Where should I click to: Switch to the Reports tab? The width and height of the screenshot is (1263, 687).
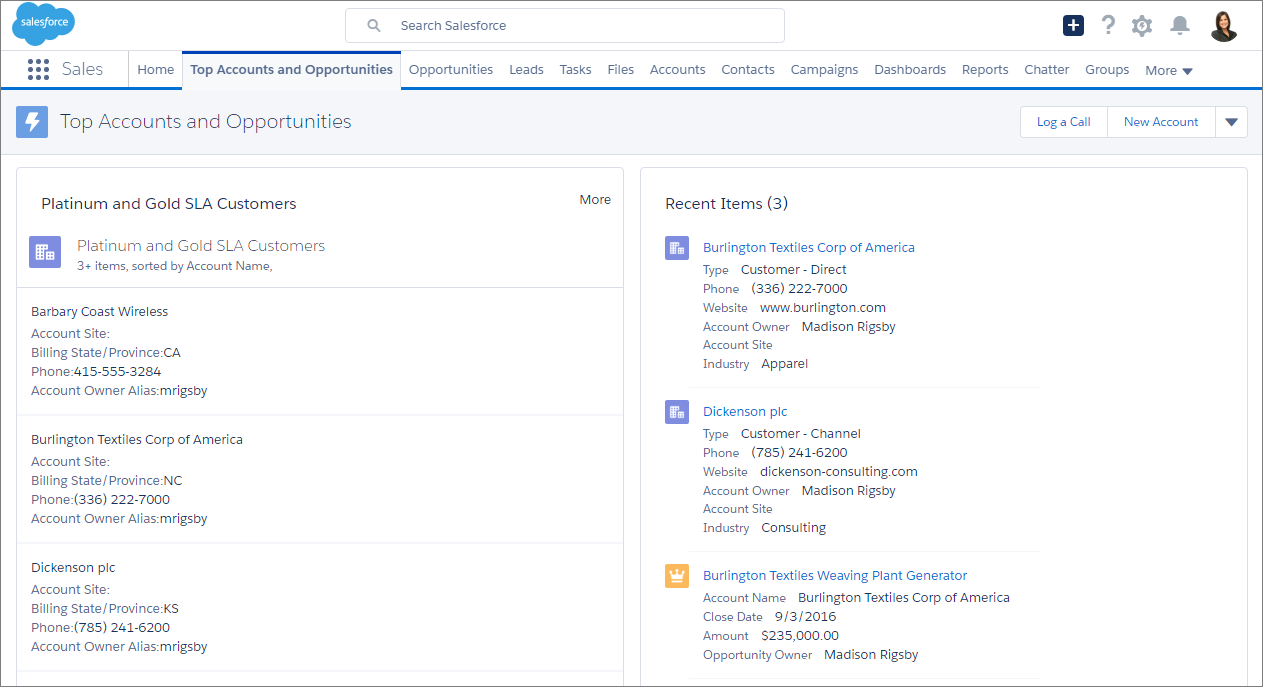(x=985, y=70)
